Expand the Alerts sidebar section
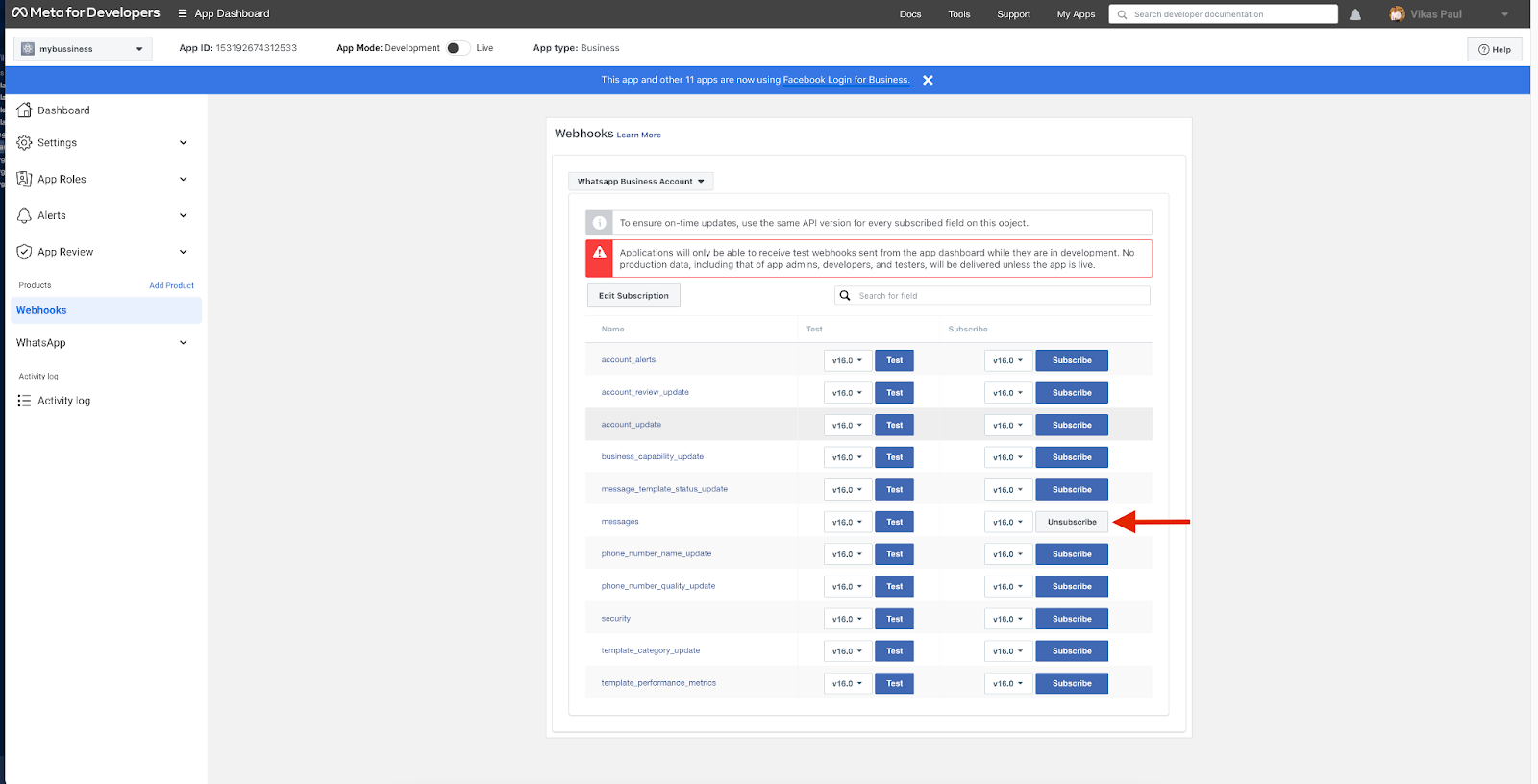The height and width of the screenshot is (784, 1538). click(183, 215)
